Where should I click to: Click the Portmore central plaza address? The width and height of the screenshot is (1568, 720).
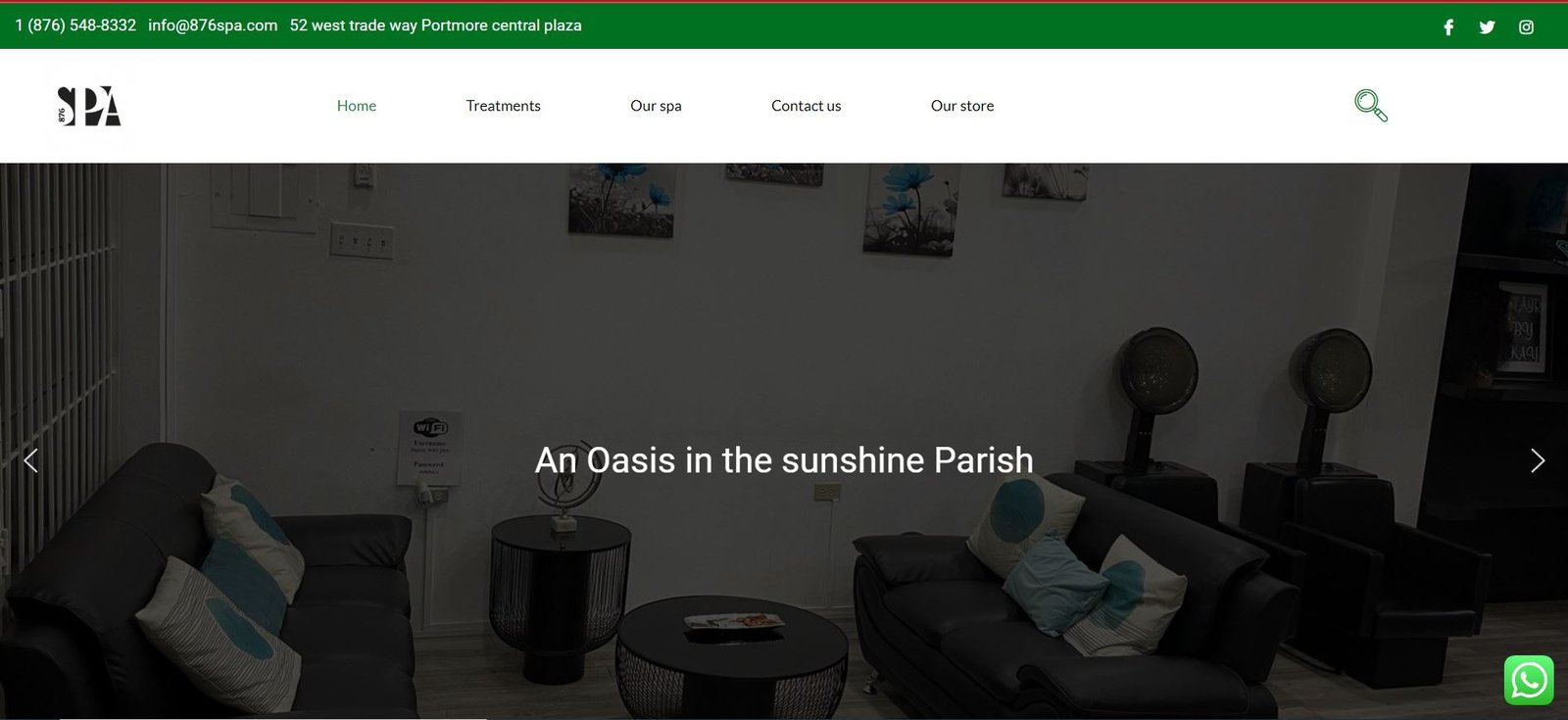(435, 25)
